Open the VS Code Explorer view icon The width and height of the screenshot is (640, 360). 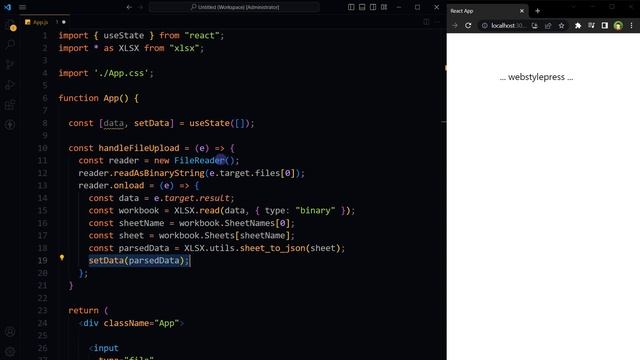click(11, 26)
